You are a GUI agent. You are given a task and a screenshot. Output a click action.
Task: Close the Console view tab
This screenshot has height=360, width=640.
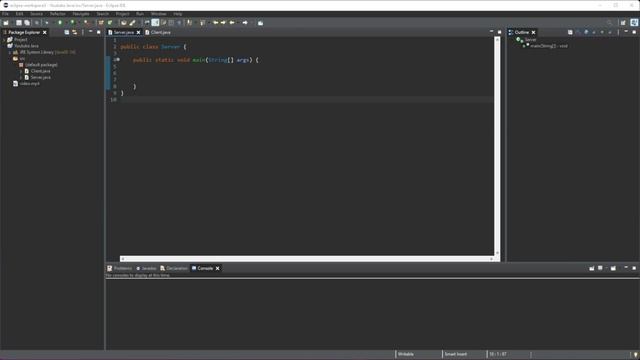coord(218,268)
